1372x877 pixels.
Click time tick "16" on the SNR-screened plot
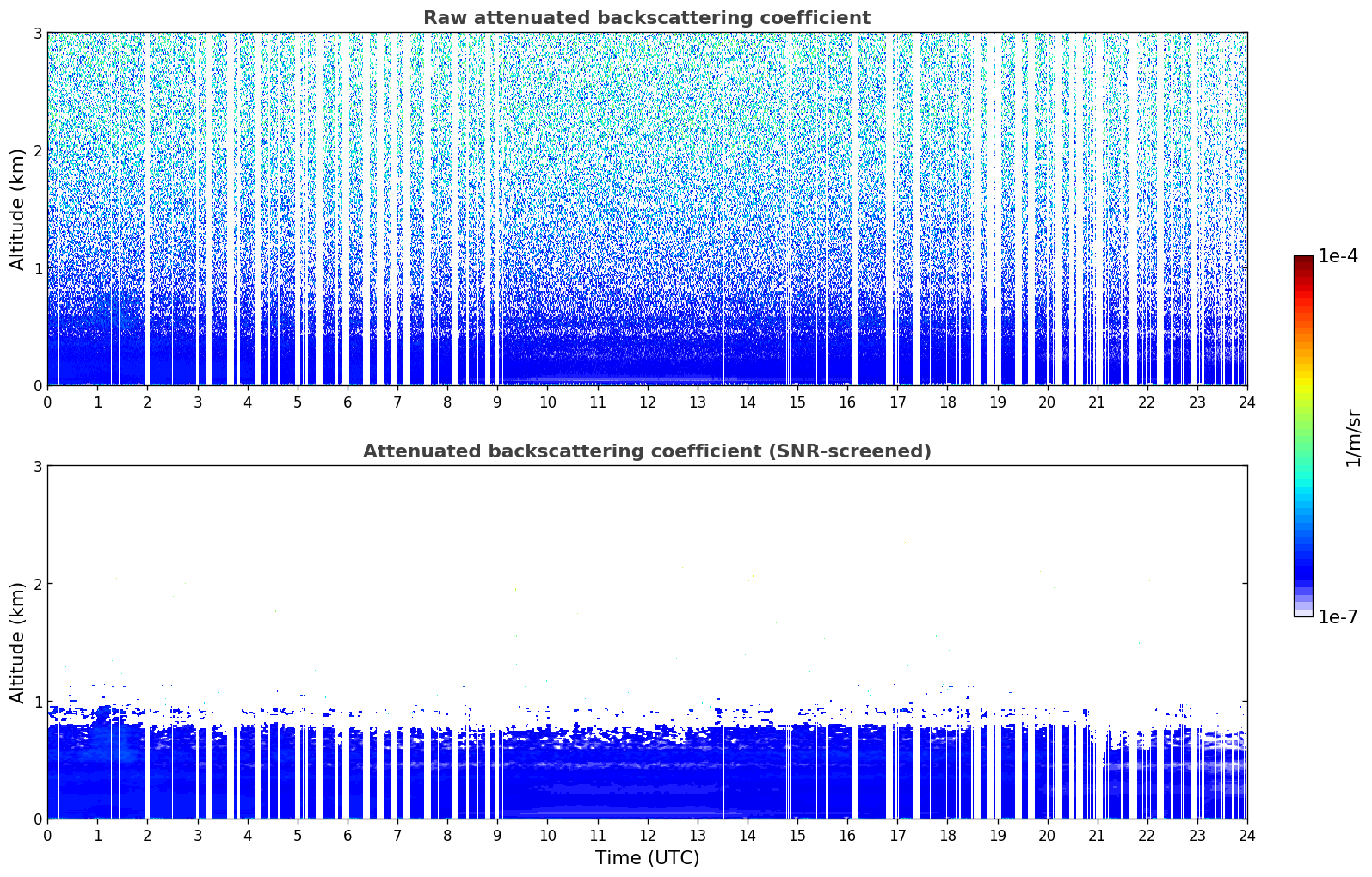pos(847,835)
